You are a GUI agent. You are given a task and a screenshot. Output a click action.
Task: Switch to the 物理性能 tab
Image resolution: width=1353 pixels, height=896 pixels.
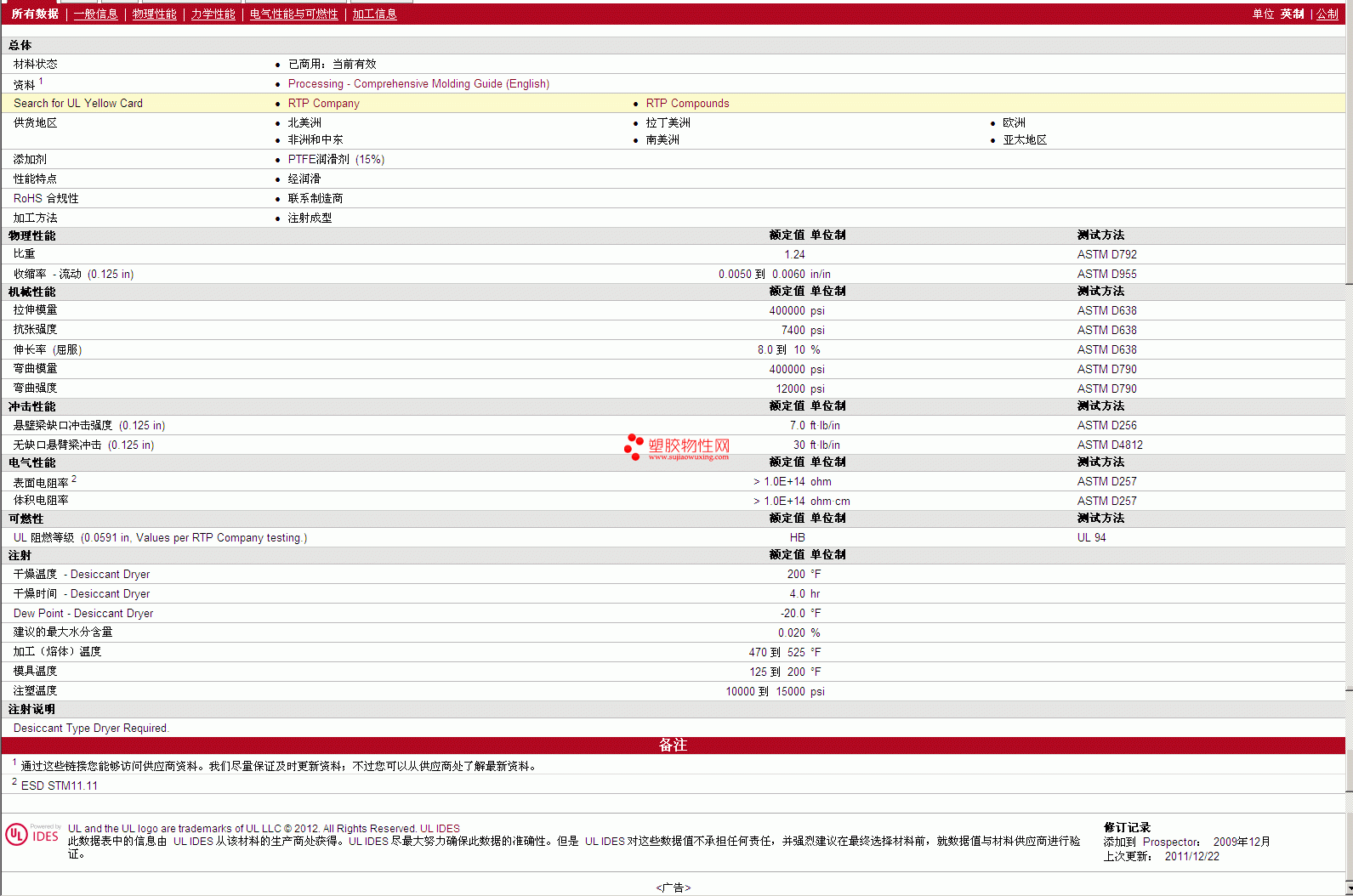click(154, 14)
